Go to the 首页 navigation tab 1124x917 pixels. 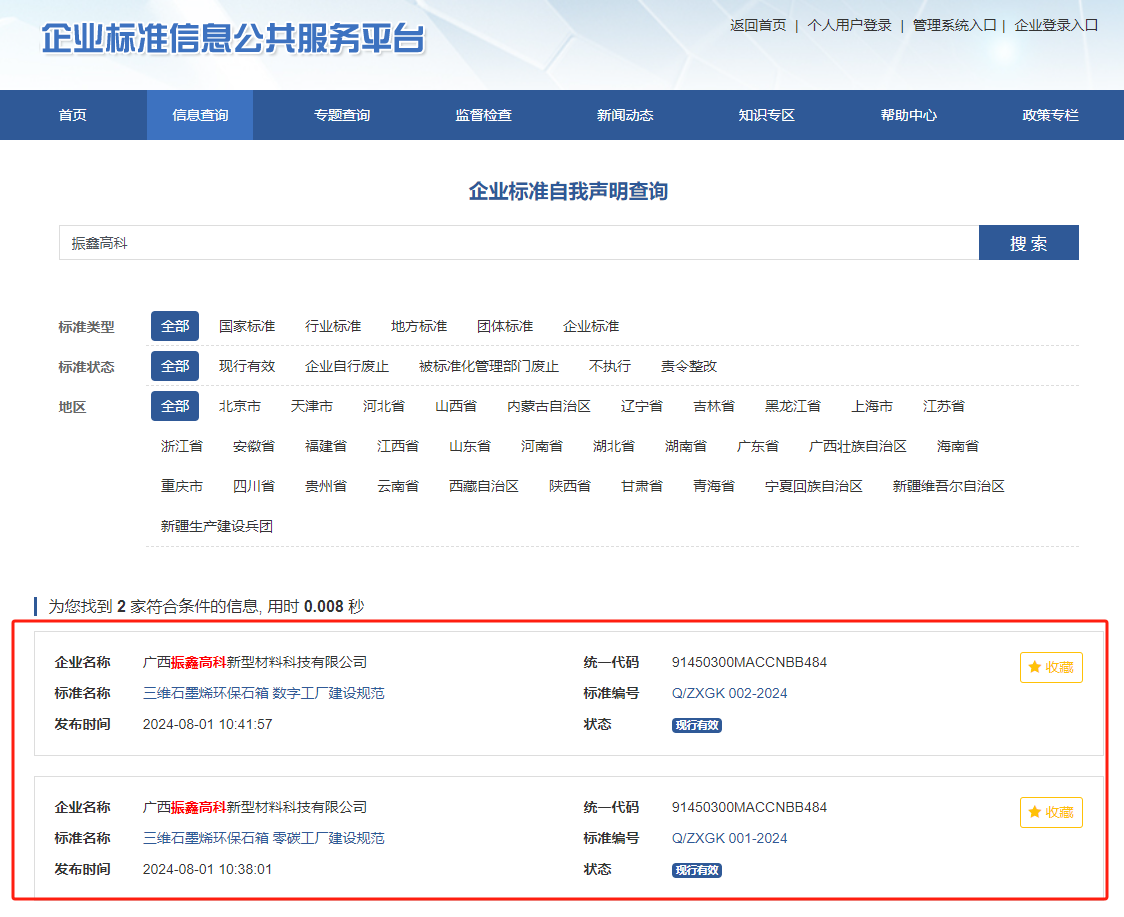(72, 115)
